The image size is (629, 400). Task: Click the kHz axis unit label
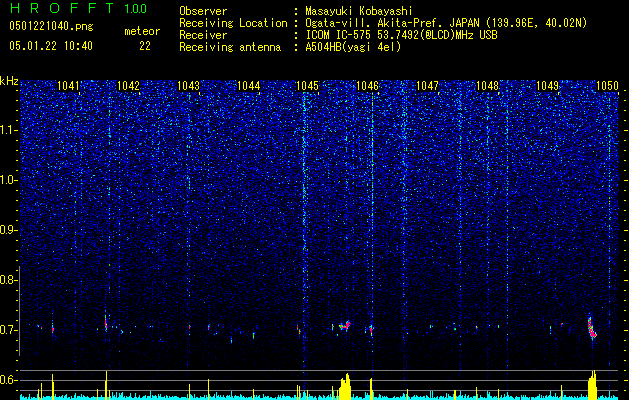9,81
